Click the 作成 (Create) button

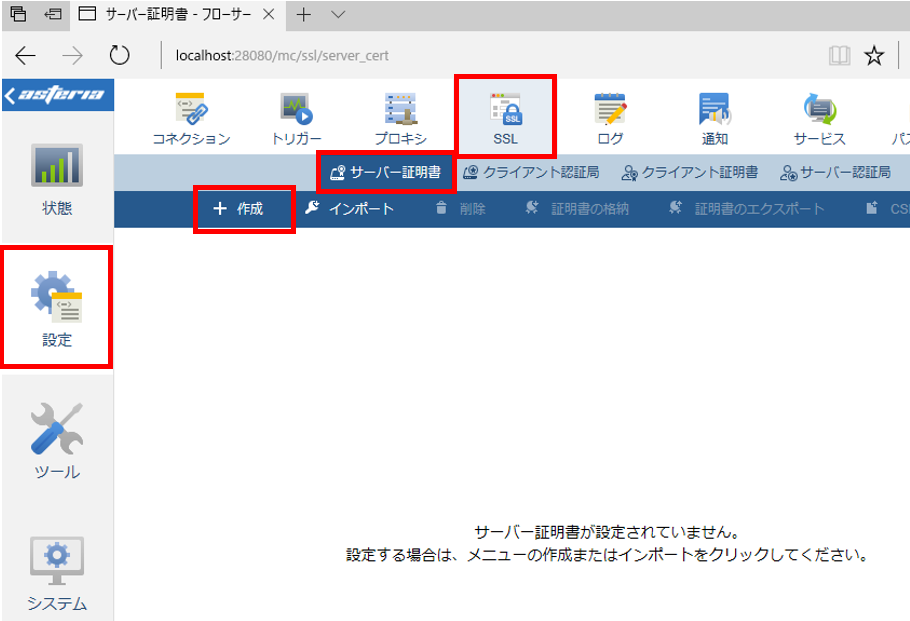point(244,209)
